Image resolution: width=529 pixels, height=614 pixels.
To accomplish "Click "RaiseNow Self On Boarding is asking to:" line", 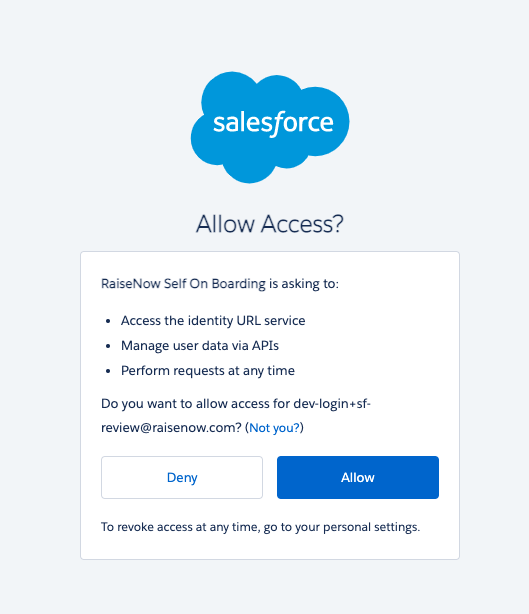I will click(220, 284).
